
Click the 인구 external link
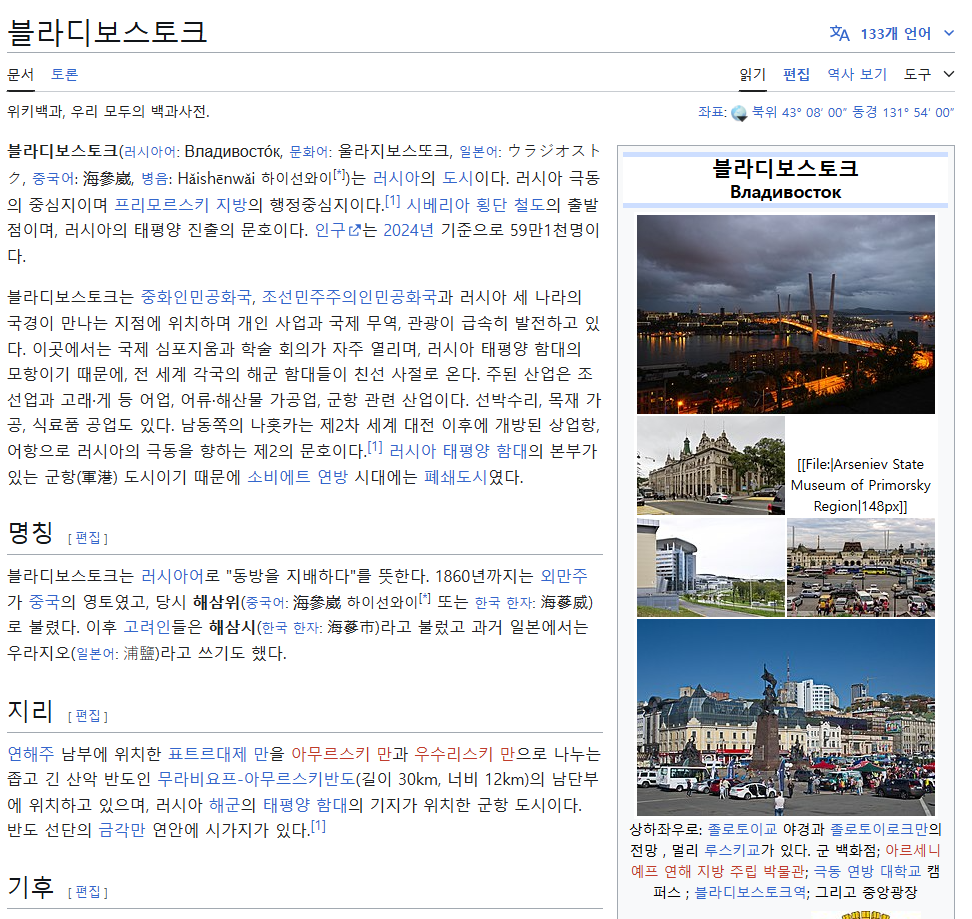point(338,231)
